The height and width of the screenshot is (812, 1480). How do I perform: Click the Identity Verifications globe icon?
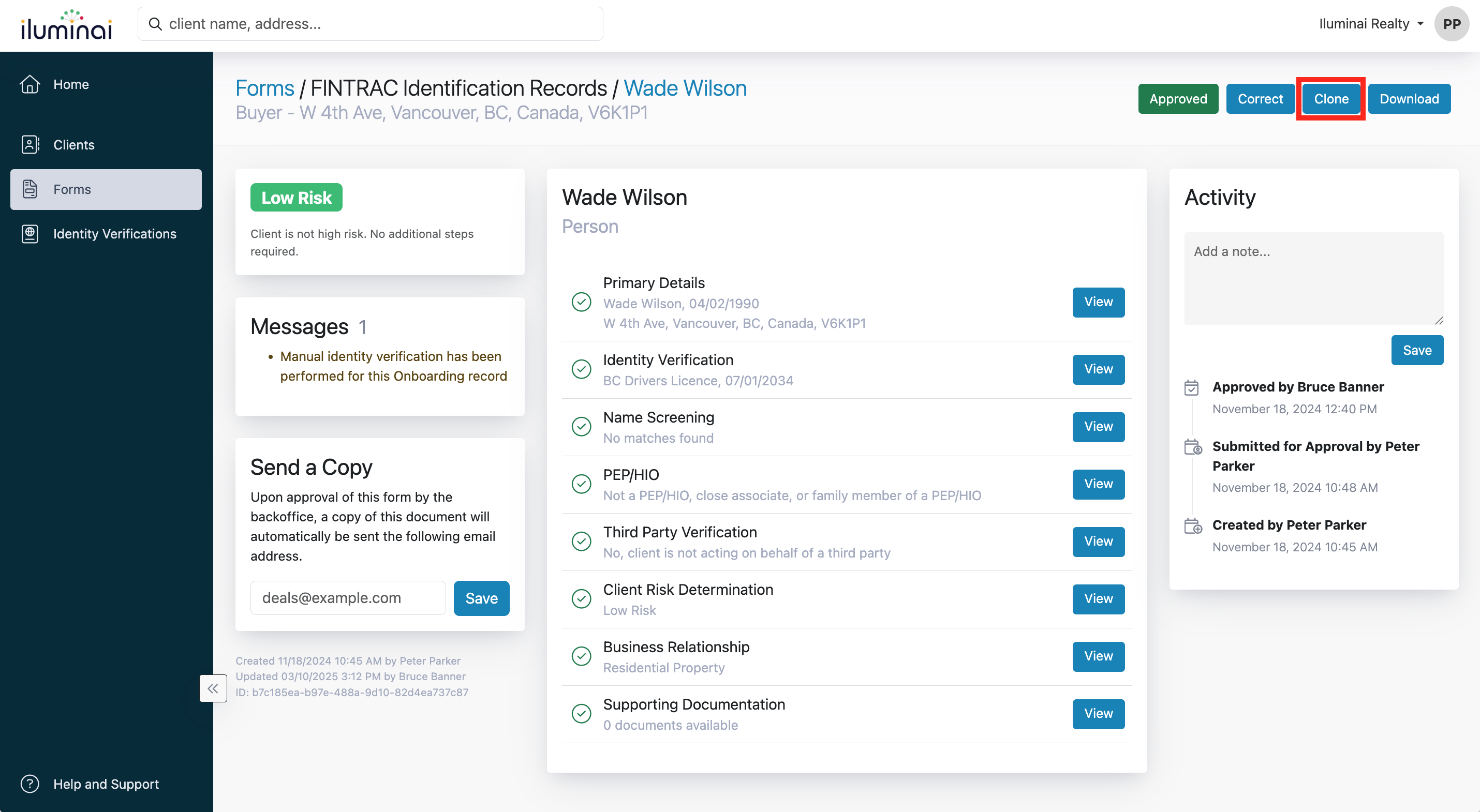pyautogui.click(x=30, y=234)
